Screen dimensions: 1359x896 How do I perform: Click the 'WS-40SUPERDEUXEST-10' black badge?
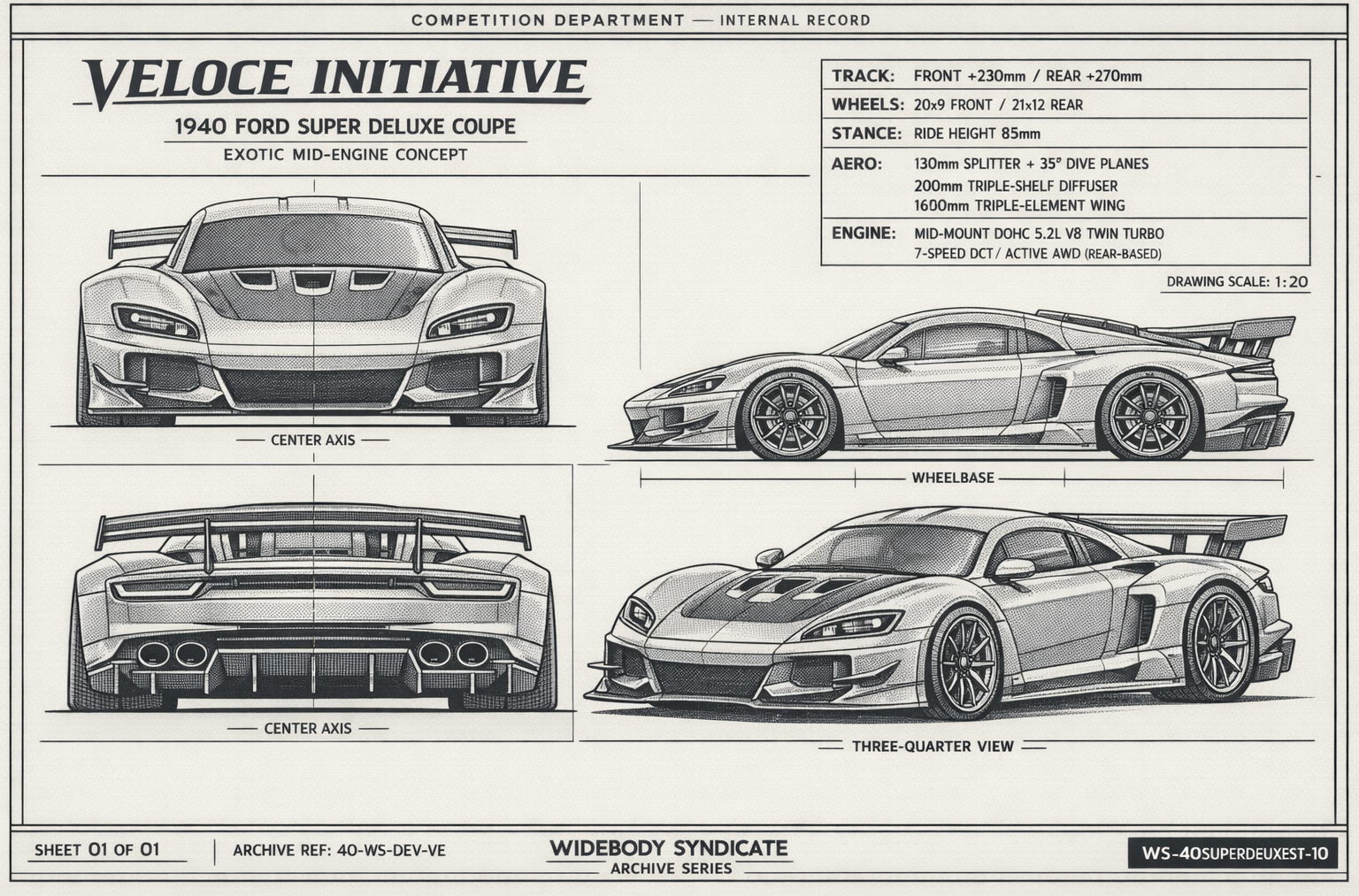pos(1232,854)
